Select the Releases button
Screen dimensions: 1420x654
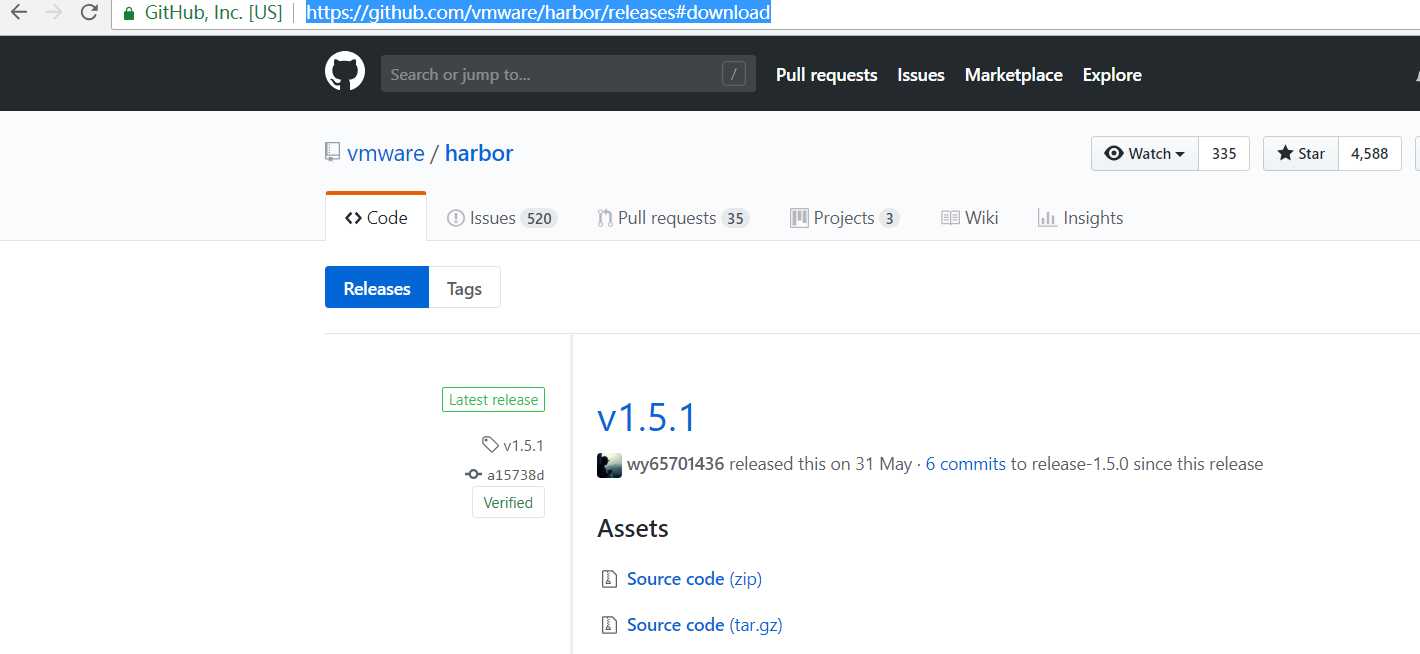(x=377, y=288)
